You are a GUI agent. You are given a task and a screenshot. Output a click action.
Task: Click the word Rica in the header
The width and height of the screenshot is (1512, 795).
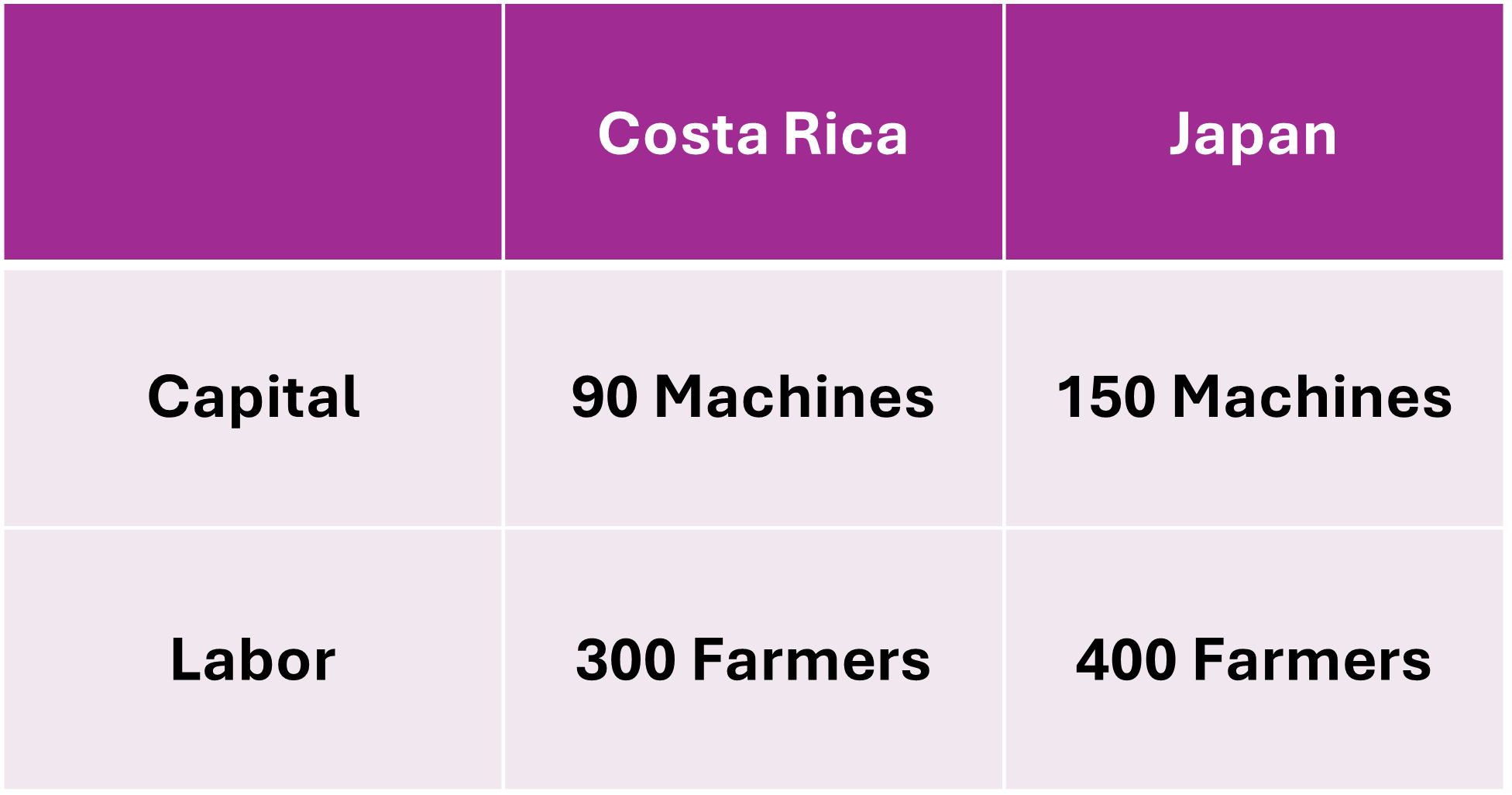[845, 134]
